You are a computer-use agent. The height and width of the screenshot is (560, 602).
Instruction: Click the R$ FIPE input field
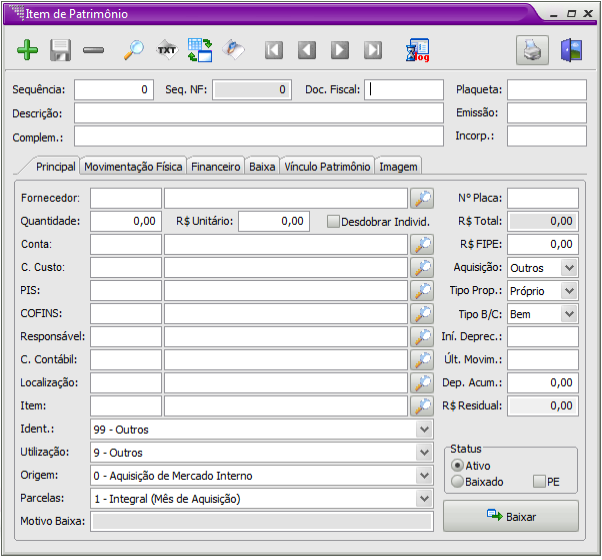coord(542,244)
